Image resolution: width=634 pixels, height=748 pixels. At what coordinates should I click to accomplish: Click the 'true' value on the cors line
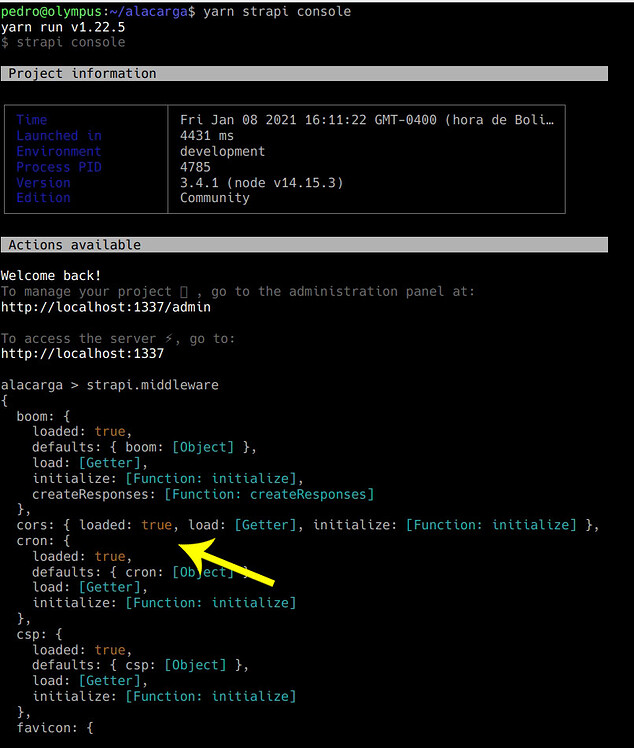pyautogui.click(x=156, y=525)
